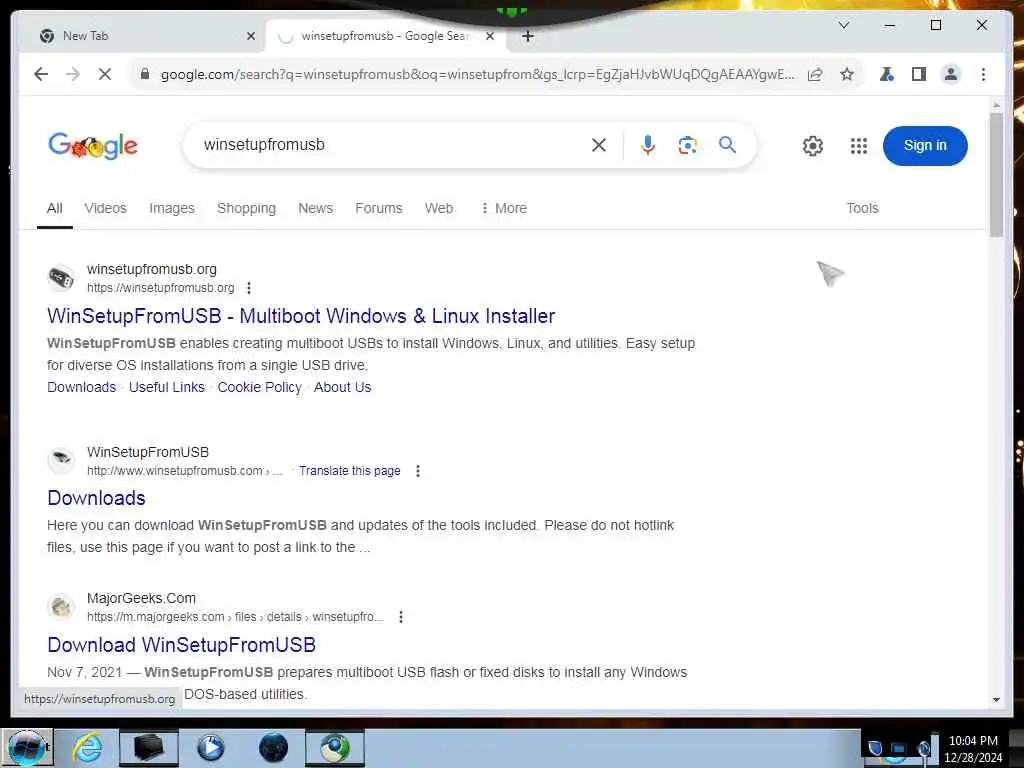This screenshot has height=768, width=1024.
Task: Open the Useful Links sitelink
Action: point(167,387)
